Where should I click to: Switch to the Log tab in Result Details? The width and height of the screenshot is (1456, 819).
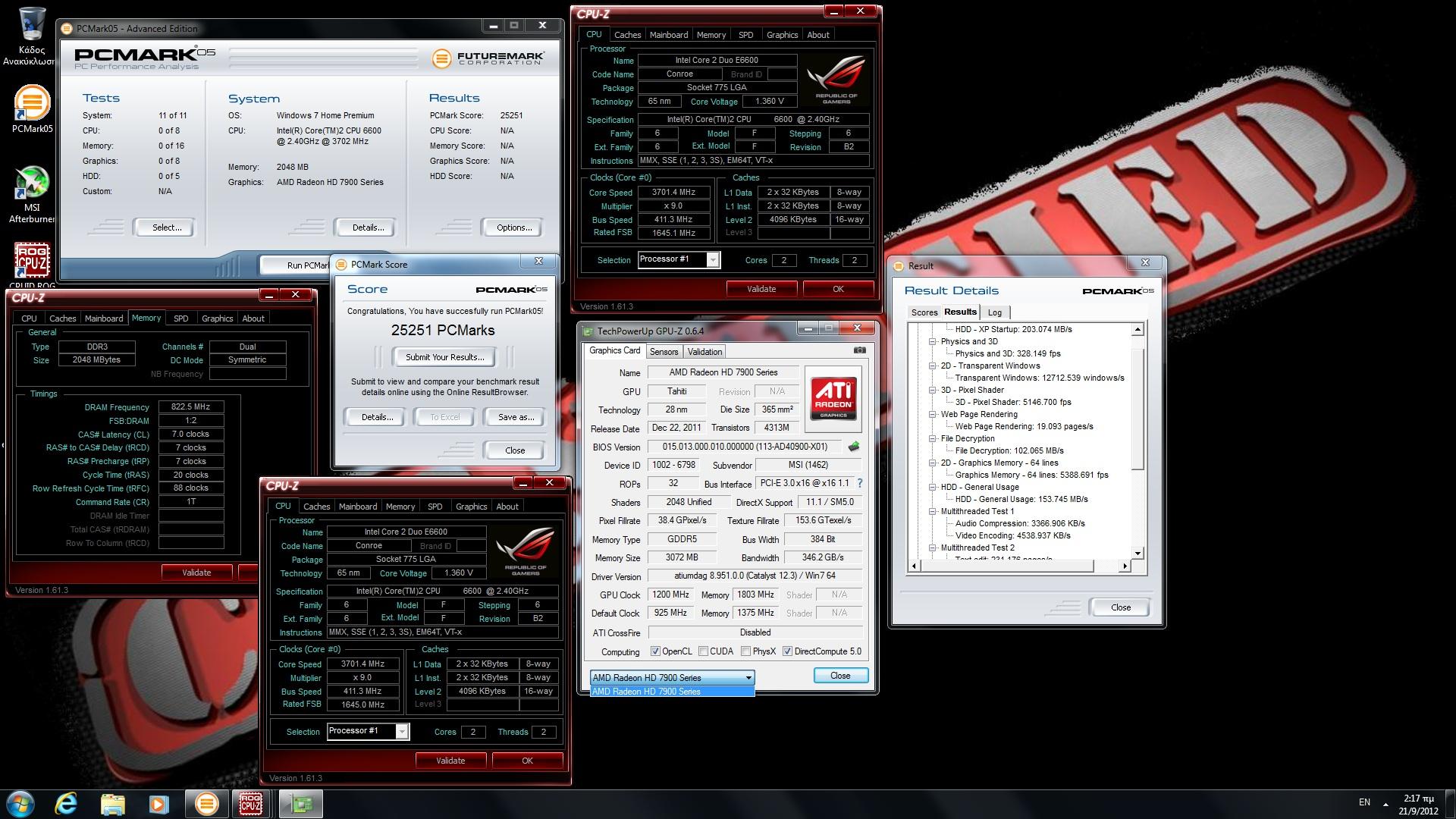[995, 312]
